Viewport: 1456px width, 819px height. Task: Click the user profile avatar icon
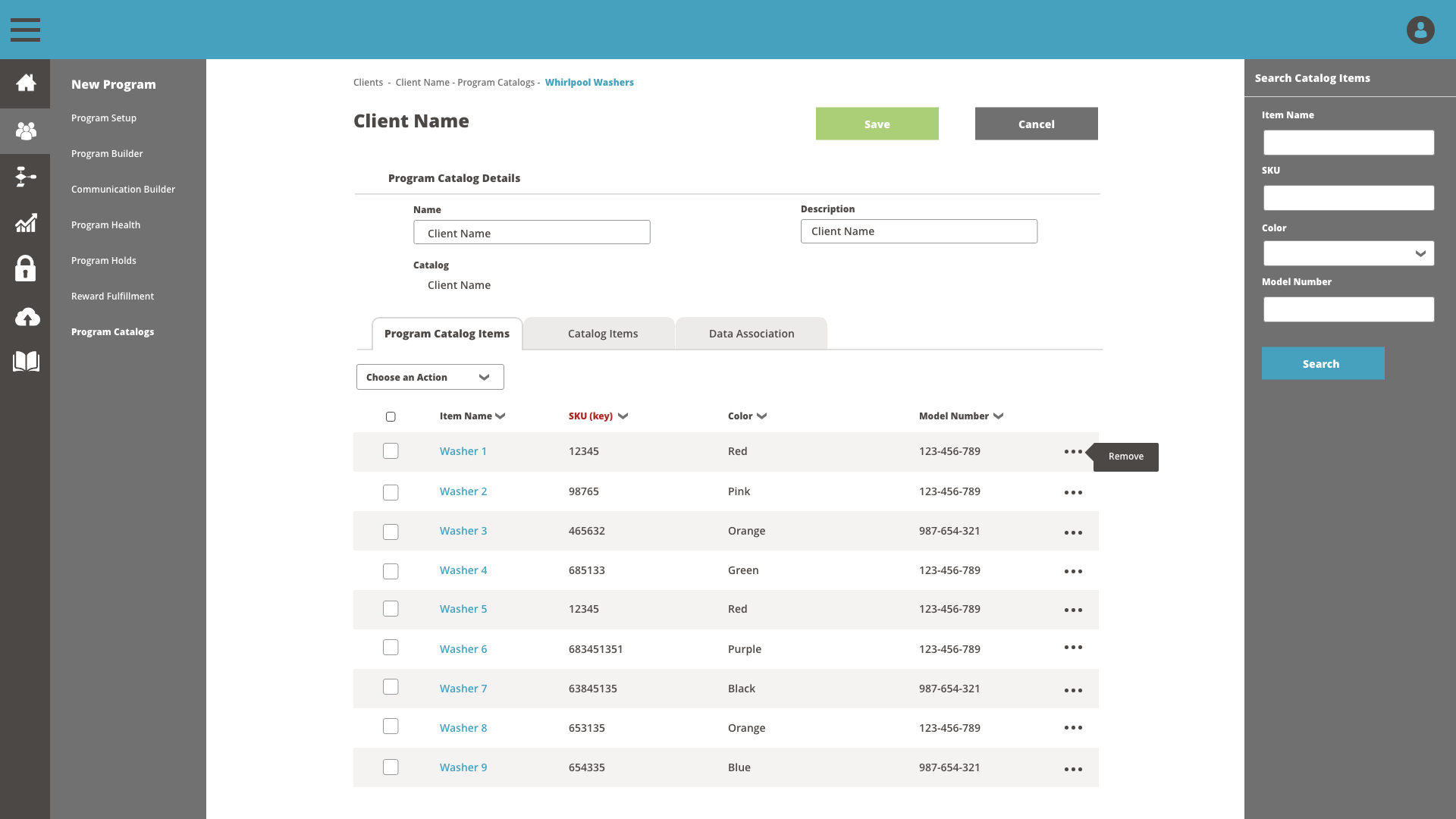pyautogui.click(x=1420, y=30)
